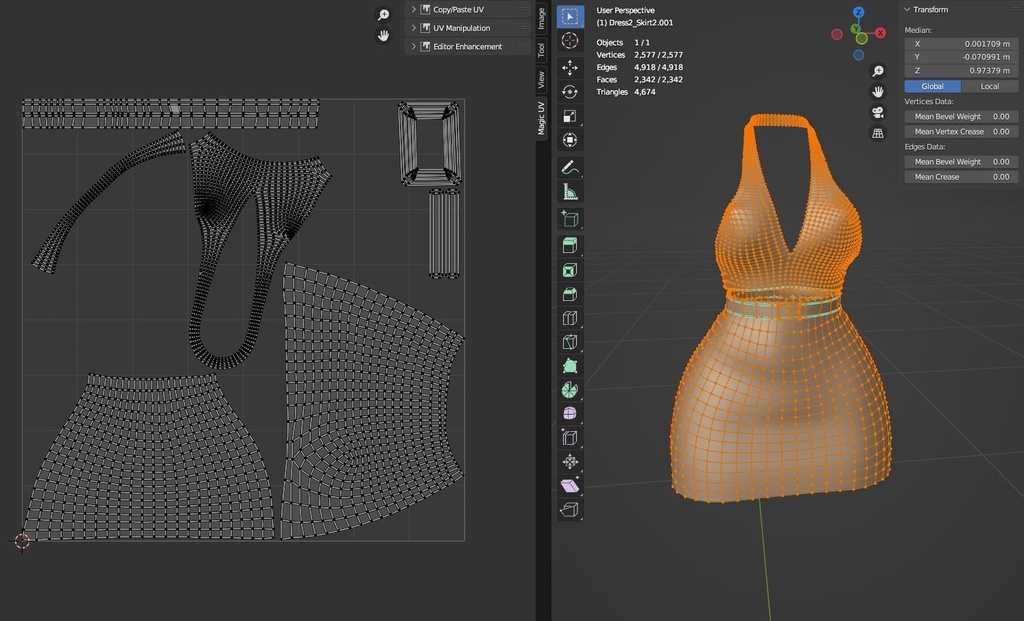The image size is (1024, 621).
Task: Select the Move tool
Action: coord(568,66)
